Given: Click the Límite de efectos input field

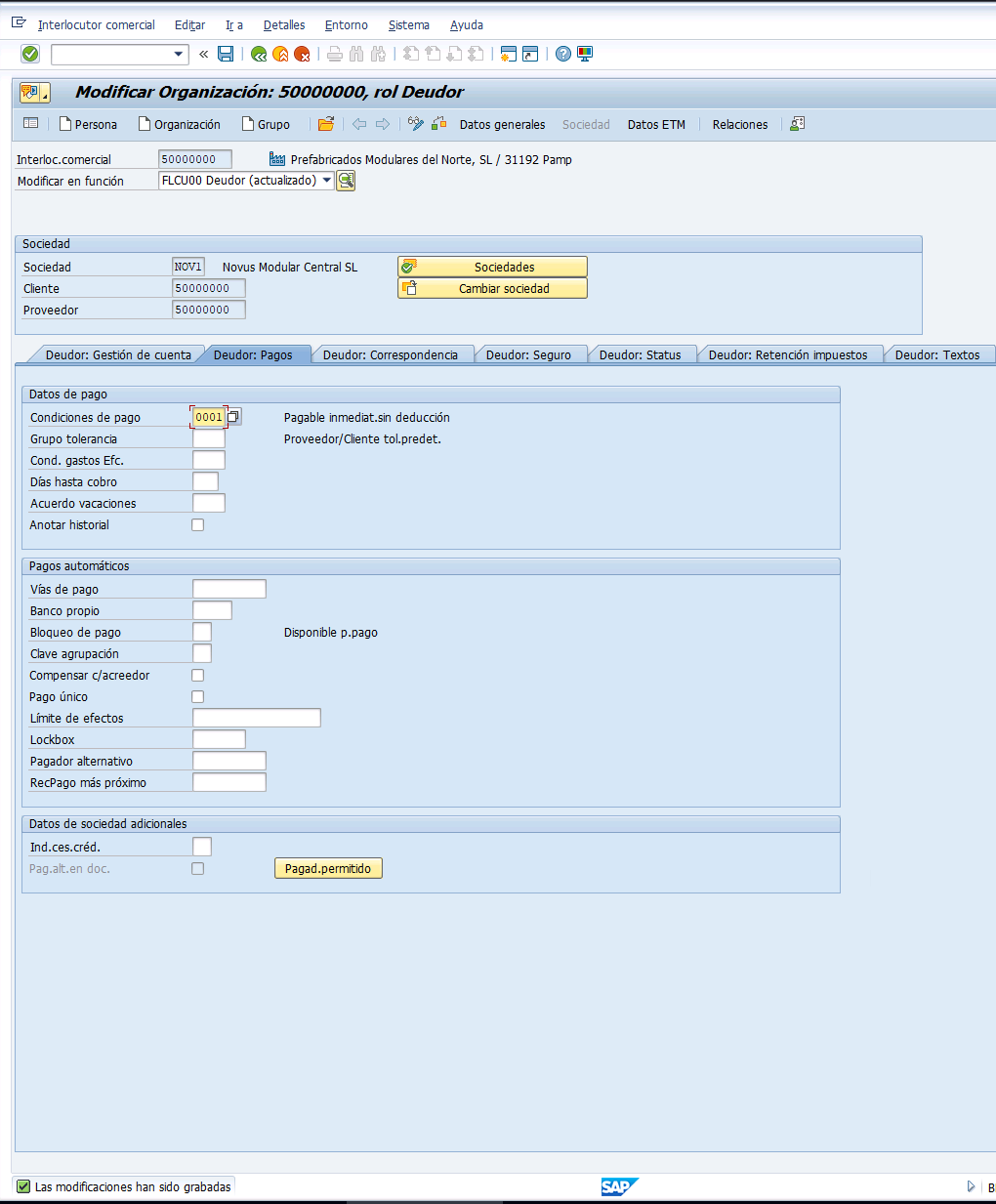Looking at the screenshot, I should (x=257, y=718).
